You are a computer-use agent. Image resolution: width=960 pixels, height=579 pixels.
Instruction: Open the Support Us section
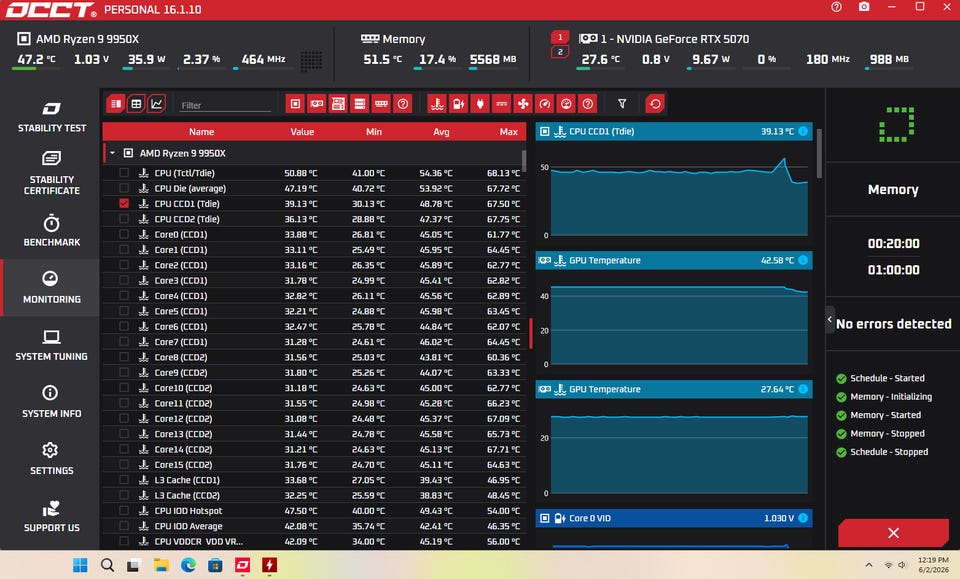(x=51, y=517)
